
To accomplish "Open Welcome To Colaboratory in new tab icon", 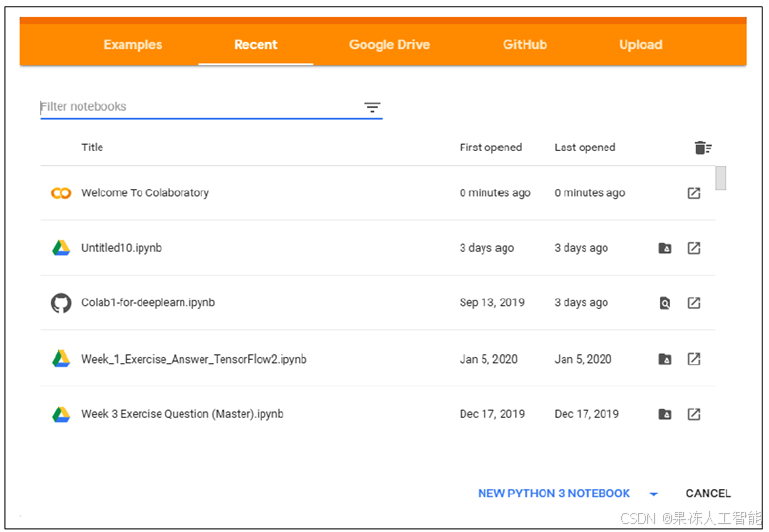I will (693, 193).
